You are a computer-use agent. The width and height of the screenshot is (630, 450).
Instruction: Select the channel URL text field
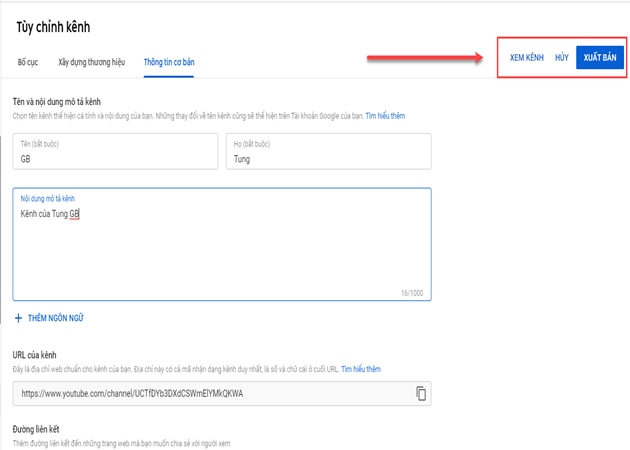[x=222, y=393]
